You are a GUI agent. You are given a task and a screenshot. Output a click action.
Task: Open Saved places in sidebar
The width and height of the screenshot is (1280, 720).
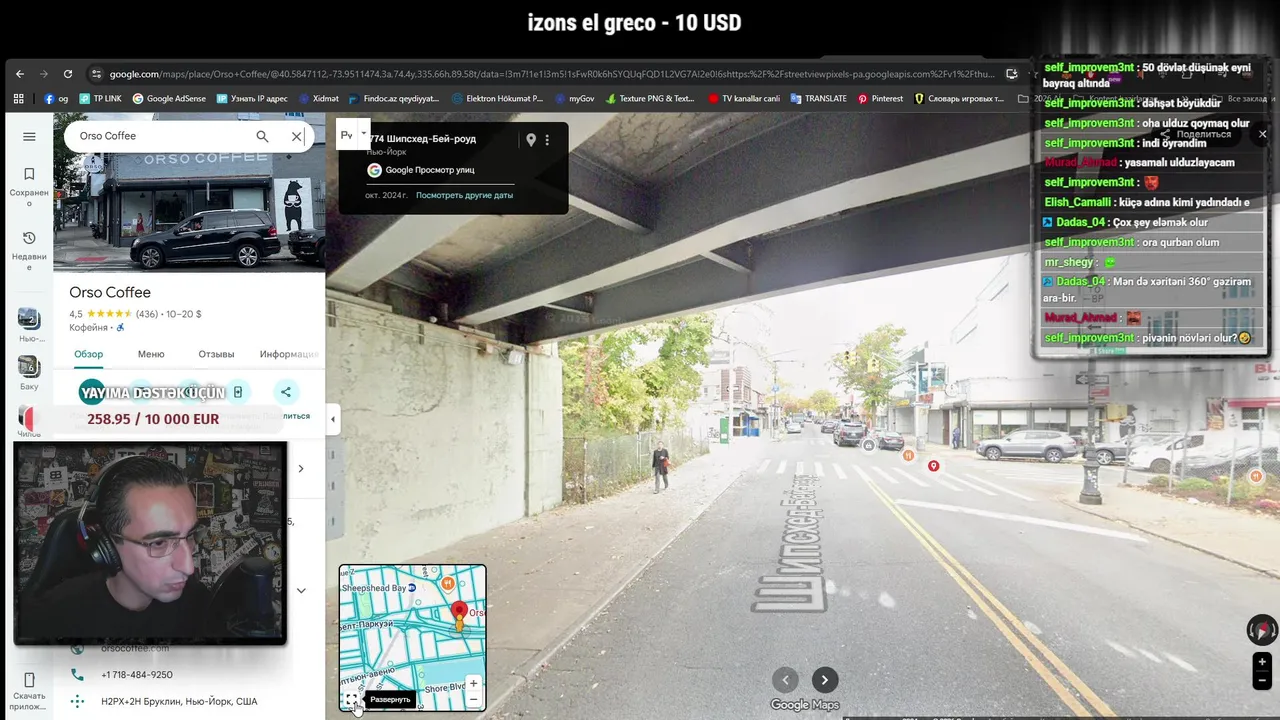coord(29,187)
